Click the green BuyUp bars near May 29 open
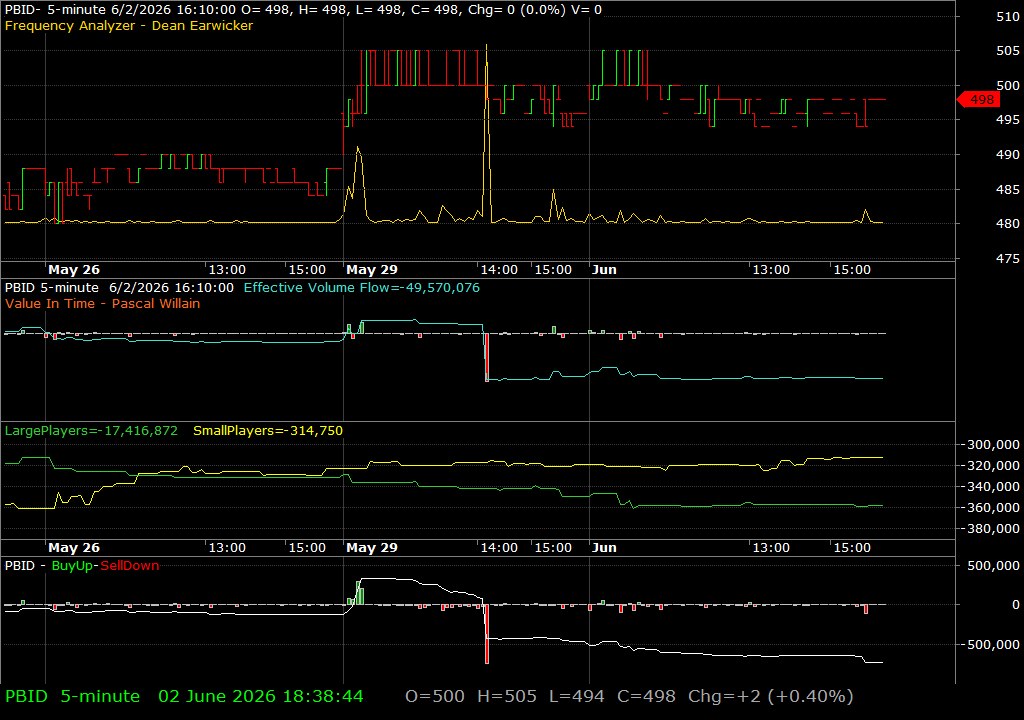This screenshot has width=1024, height=720. point(357,593)
